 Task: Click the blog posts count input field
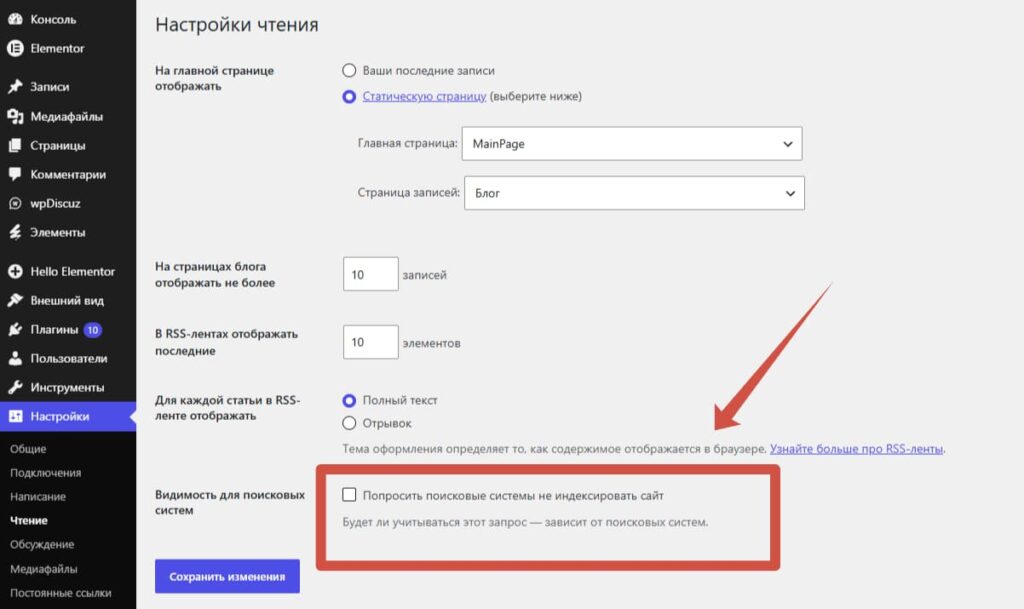tap(370, 274)
